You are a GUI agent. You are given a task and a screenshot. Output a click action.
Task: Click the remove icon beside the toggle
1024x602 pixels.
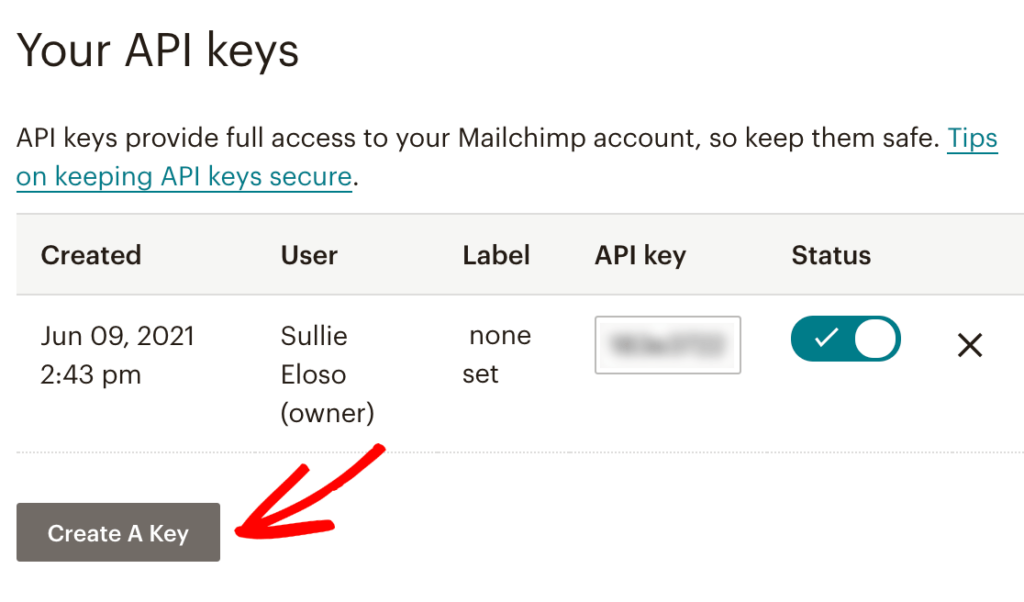[969, 345]
